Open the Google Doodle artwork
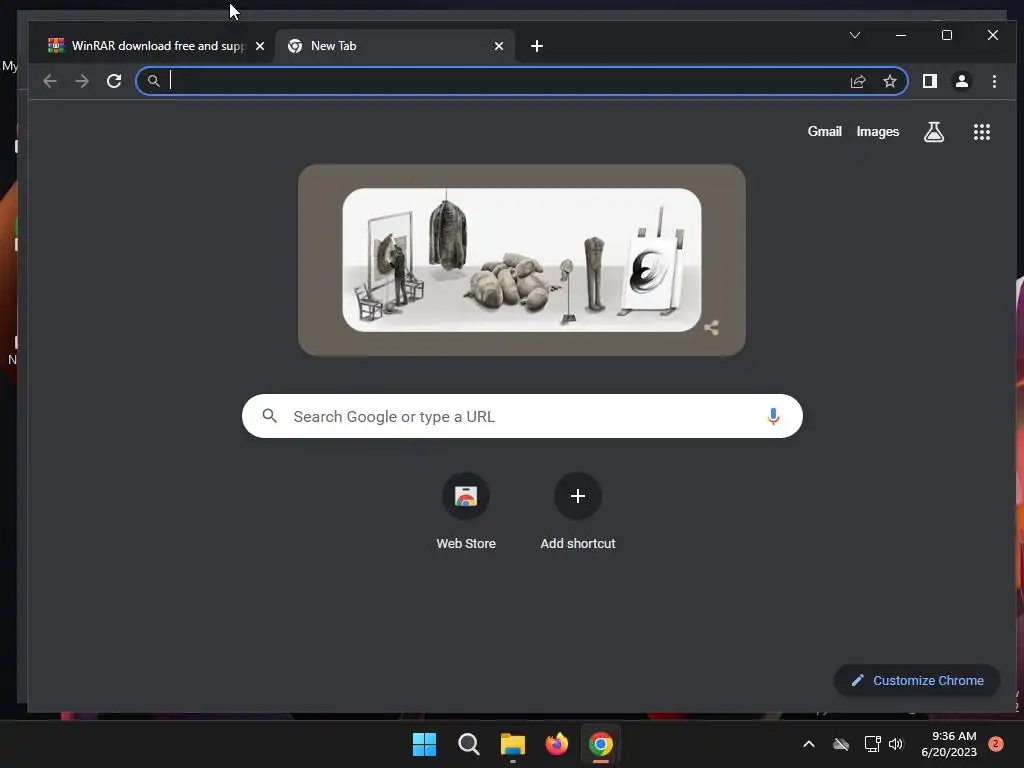Image resolution: width=1024 pixels, height=768 pixels. pyautogui.click(x=522, y=260)
